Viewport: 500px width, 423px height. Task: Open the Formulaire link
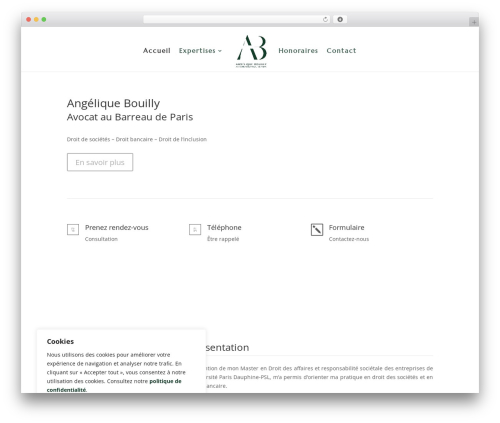click(x=346, y=228)
